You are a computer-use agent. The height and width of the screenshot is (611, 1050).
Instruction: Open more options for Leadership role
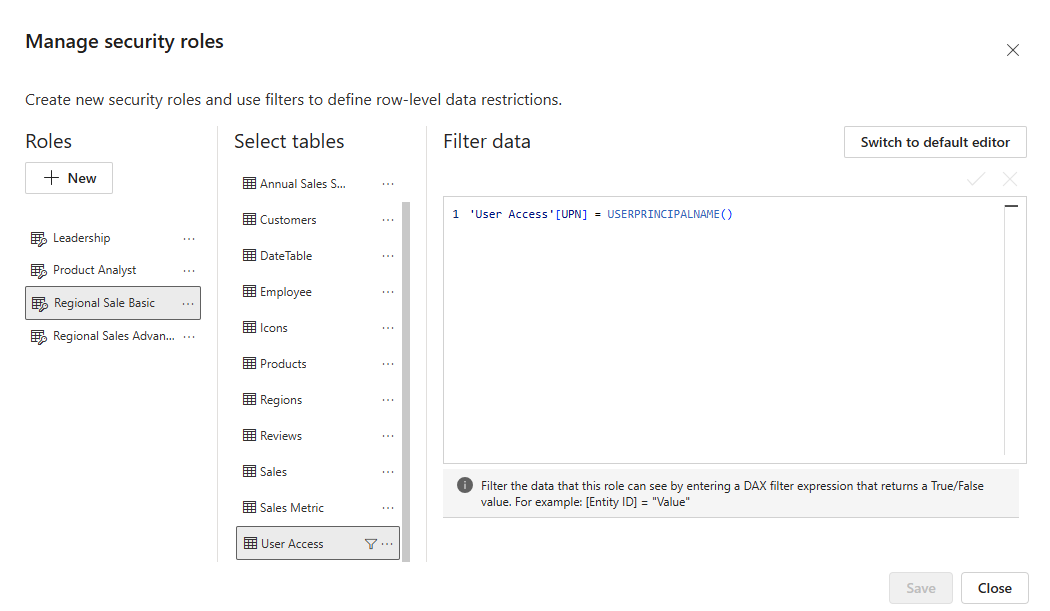(189, 239)
